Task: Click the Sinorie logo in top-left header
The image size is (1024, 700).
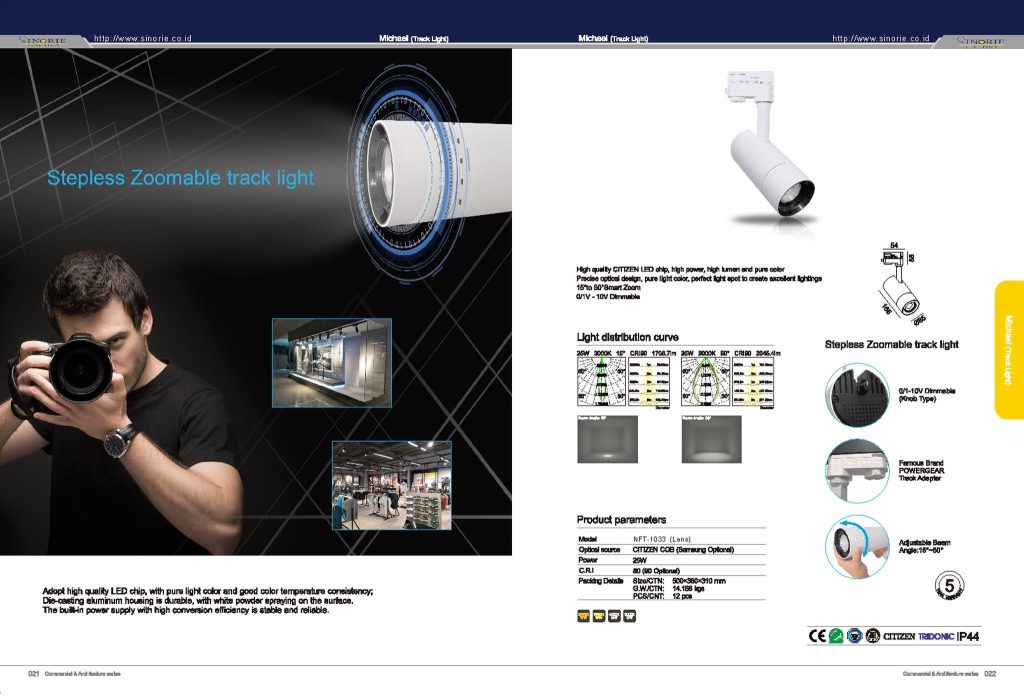Action: [x=43, y=41]
